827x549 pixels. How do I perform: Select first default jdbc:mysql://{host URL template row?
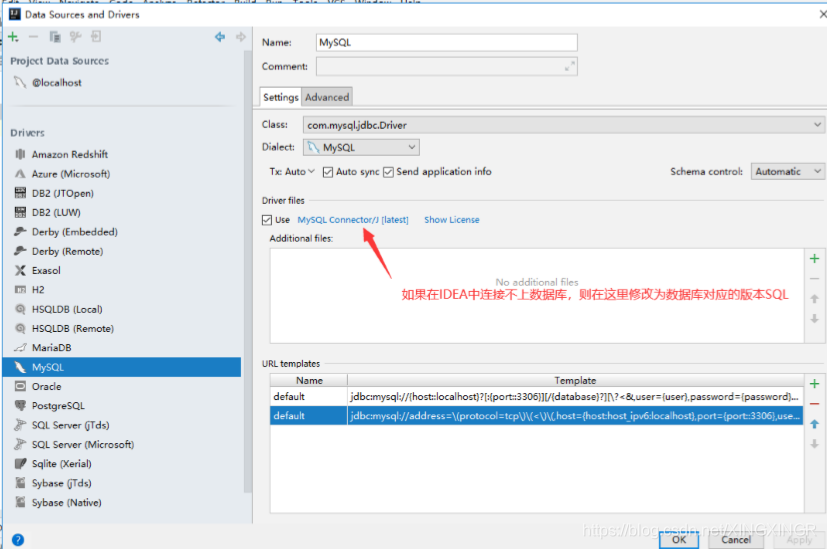click(x=537, y=397)
